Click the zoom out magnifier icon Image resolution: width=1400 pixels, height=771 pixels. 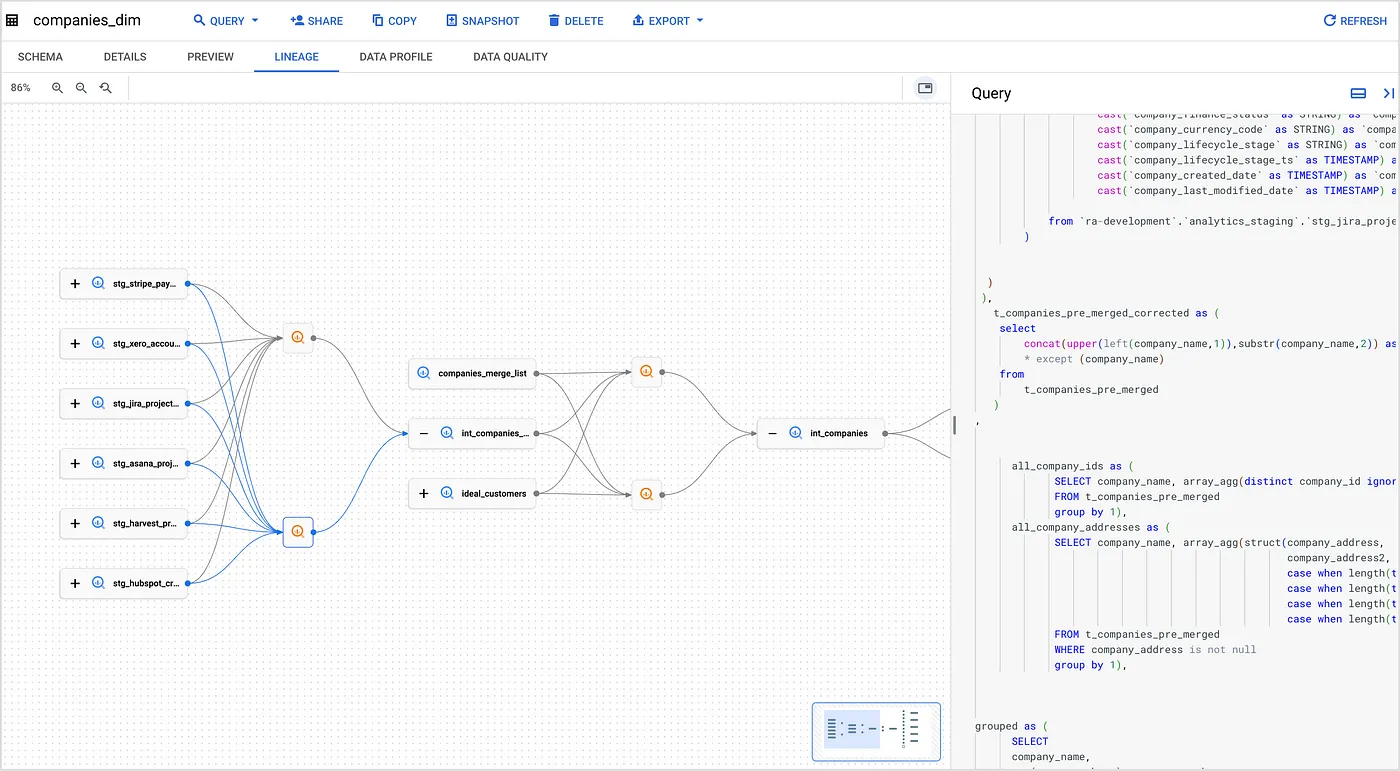click(82, 88)
